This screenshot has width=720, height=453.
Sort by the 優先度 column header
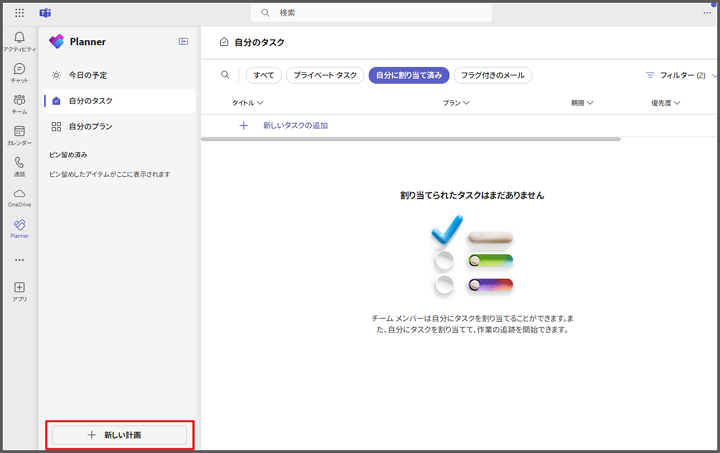pos(666,103)
